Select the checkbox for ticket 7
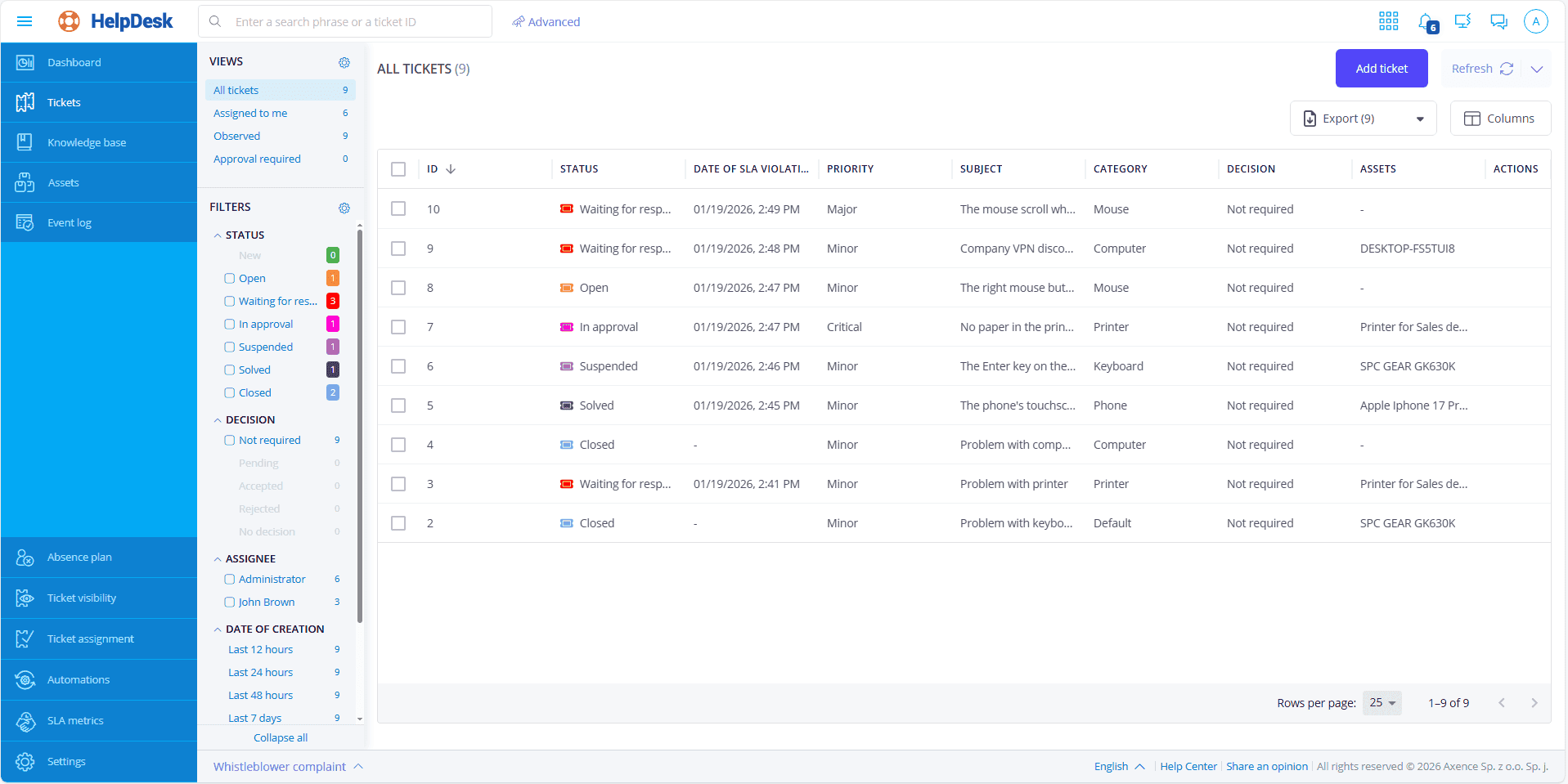1568x784 pixels. pos(398,327)
